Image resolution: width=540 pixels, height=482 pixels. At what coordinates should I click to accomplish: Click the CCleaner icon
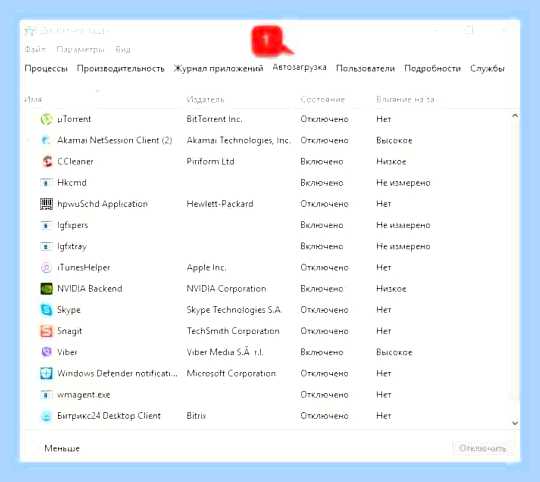click(46, 161)
